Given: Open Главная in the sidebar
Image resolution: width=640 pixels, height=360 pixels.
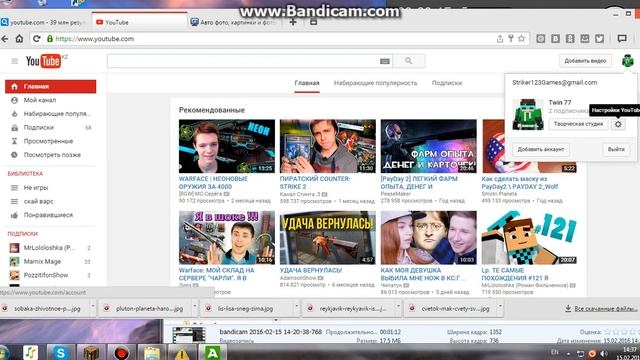Looking at the screenshot, I should 51,87.
